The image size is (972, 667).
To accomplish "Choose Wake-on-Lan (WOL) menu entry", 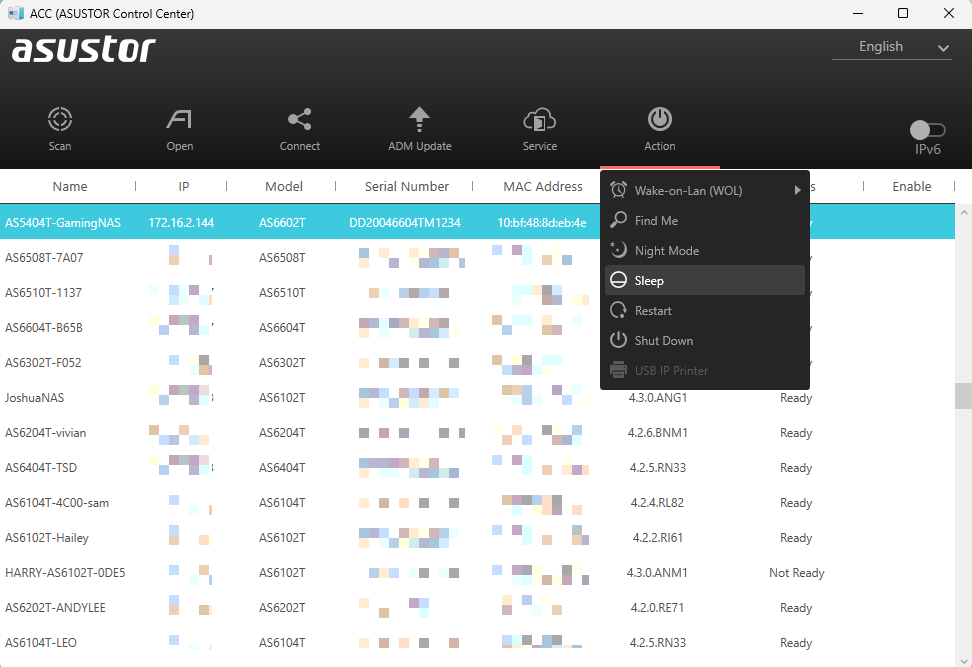I will (705, 190).
